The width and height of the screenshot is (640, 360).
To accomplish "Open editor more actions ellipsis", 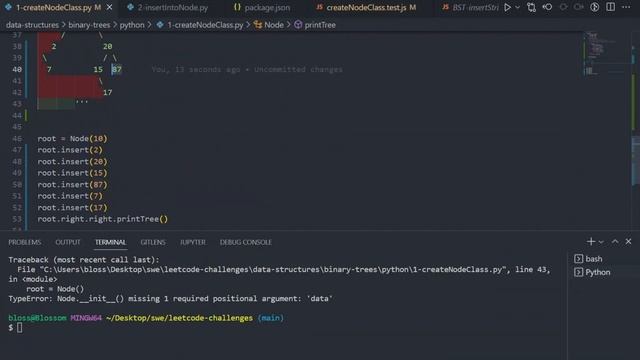I will (626, 7).
